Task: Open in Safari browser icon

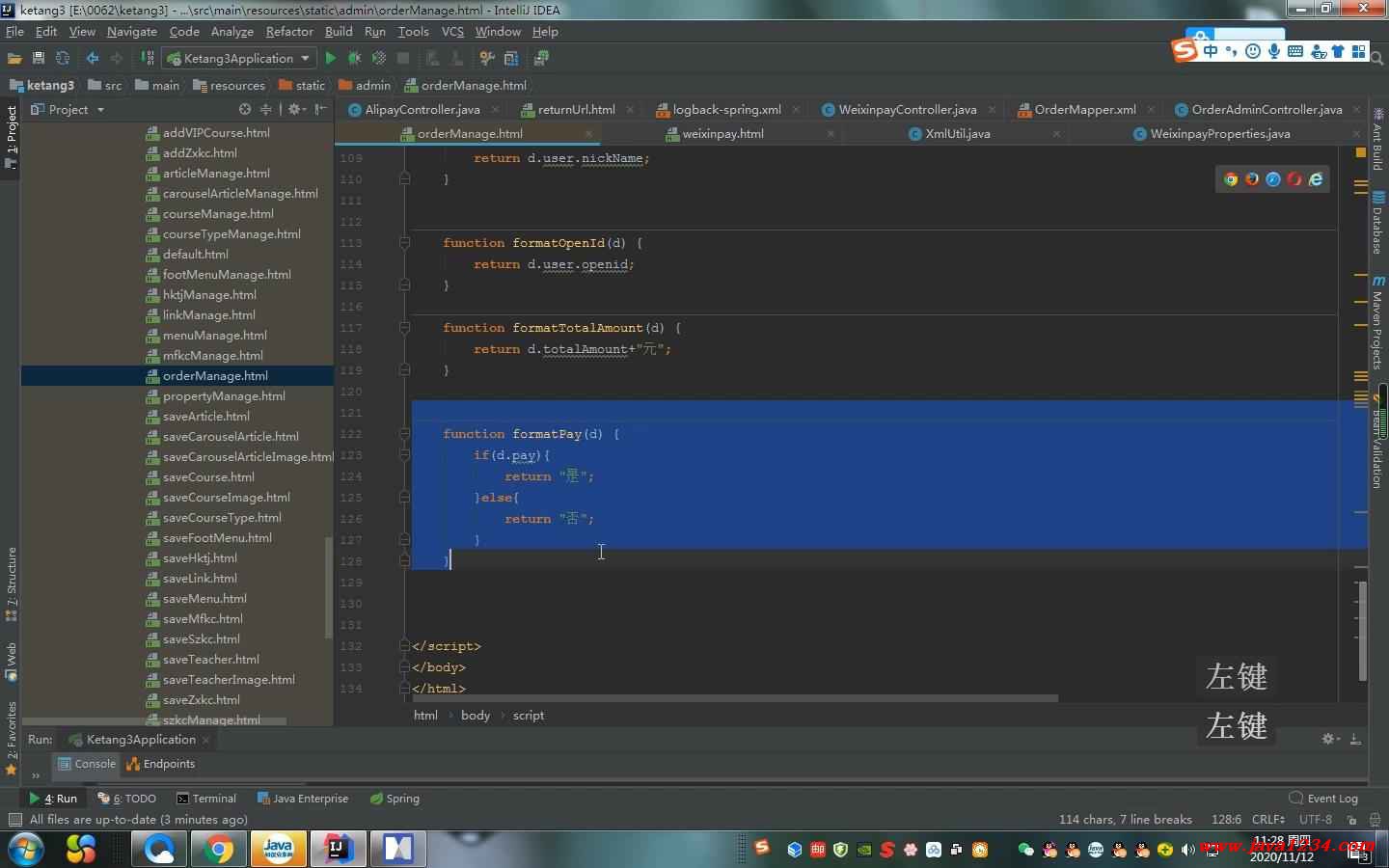Action: pyautogui.click(x=1273, y=179)
